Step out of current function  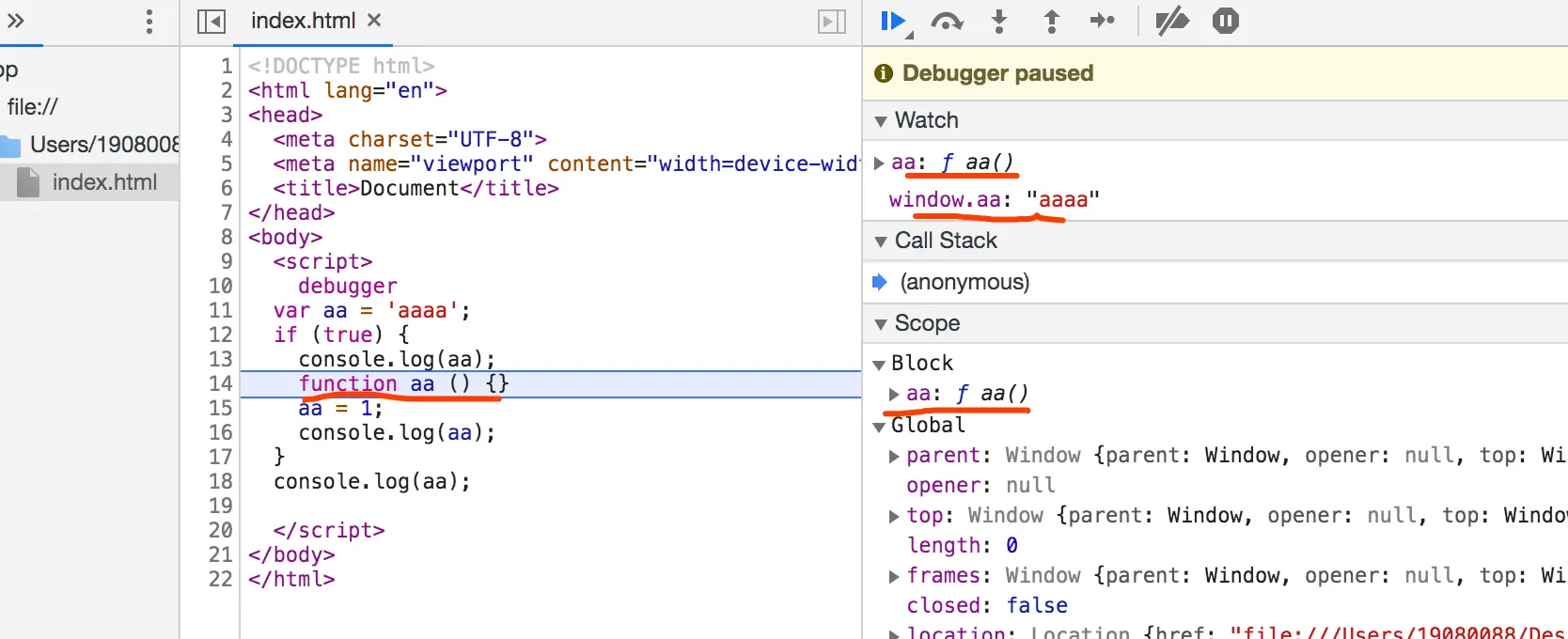pyautogui.click(x=1052, y=21)
